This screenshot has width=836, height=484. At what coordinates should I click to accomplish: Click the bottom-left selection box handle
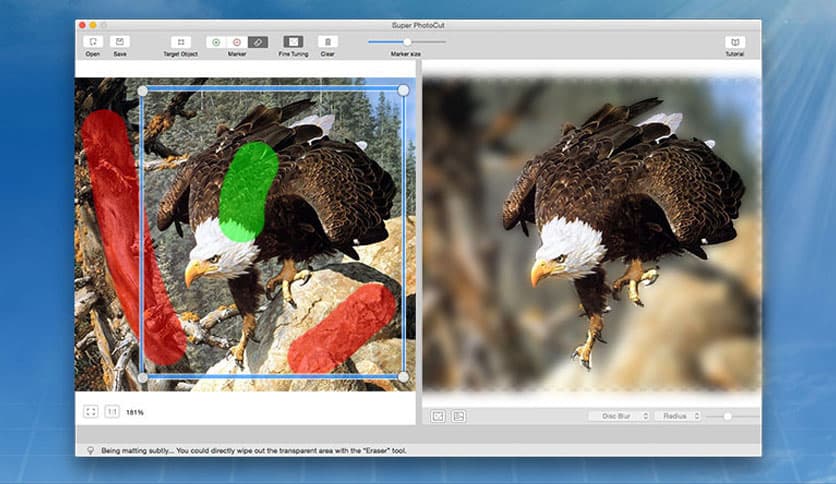coord(142,377)
